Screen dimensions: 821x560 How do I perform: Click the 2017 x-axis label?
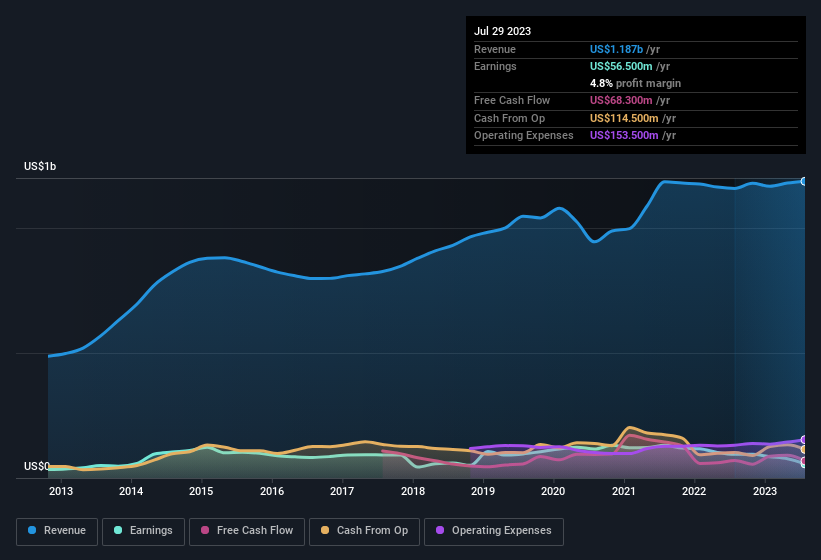coord(342,491)
